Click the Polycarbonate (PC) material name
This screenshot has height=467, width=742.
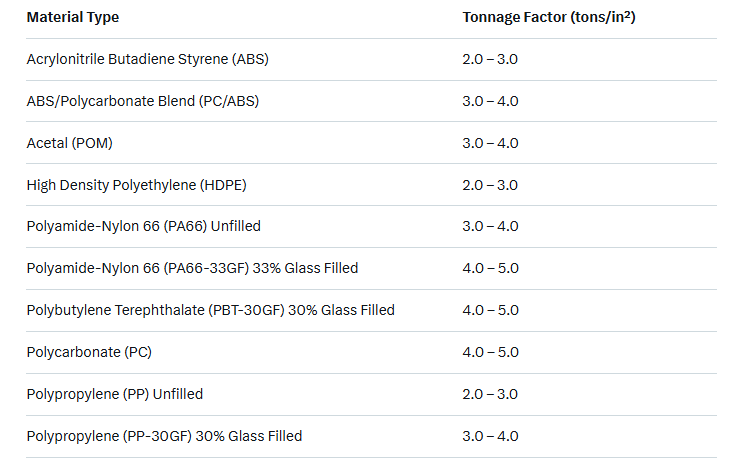[x=89, y=352]
